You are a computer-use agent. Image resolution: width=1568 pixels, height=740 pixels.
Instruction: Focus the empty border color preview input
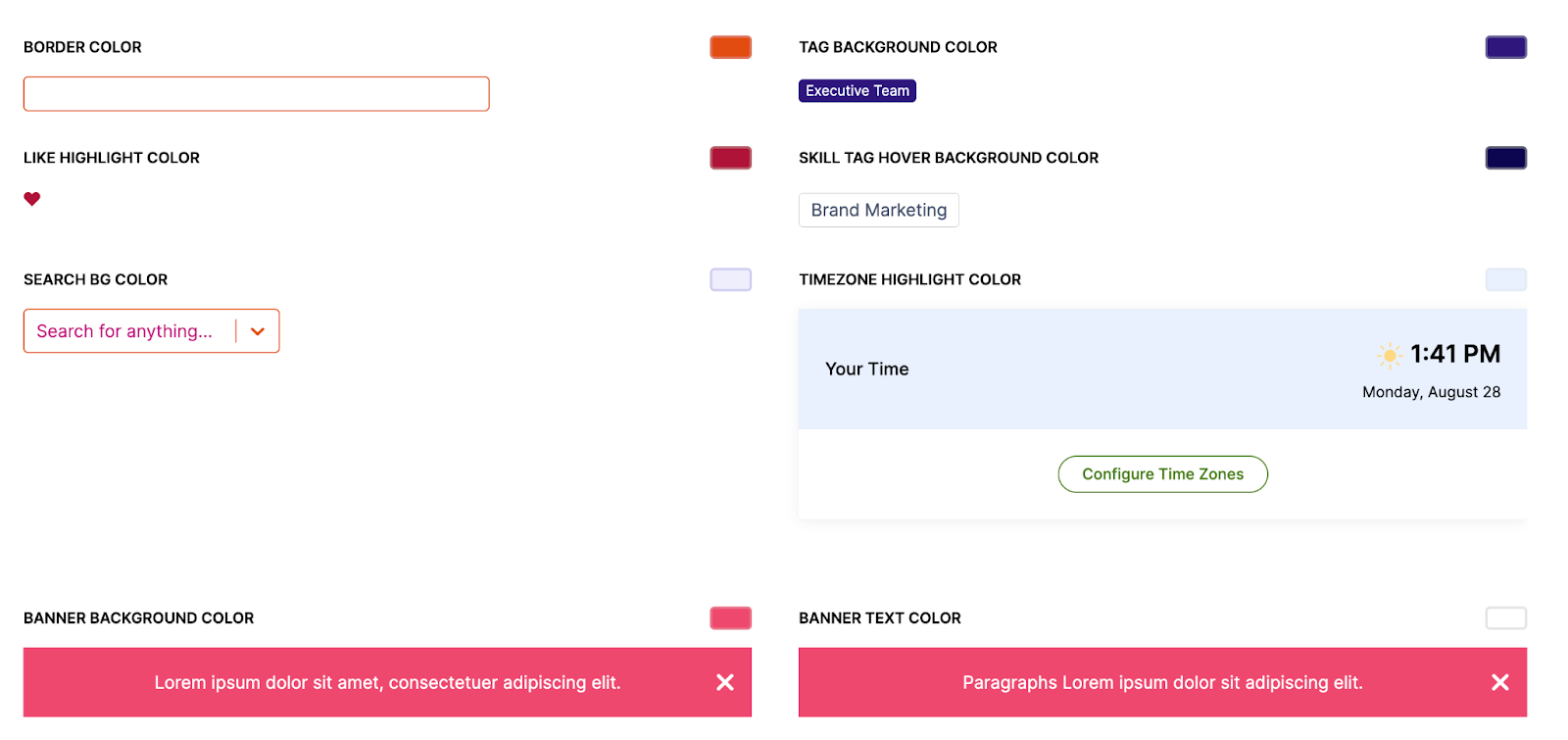[256, 94]
